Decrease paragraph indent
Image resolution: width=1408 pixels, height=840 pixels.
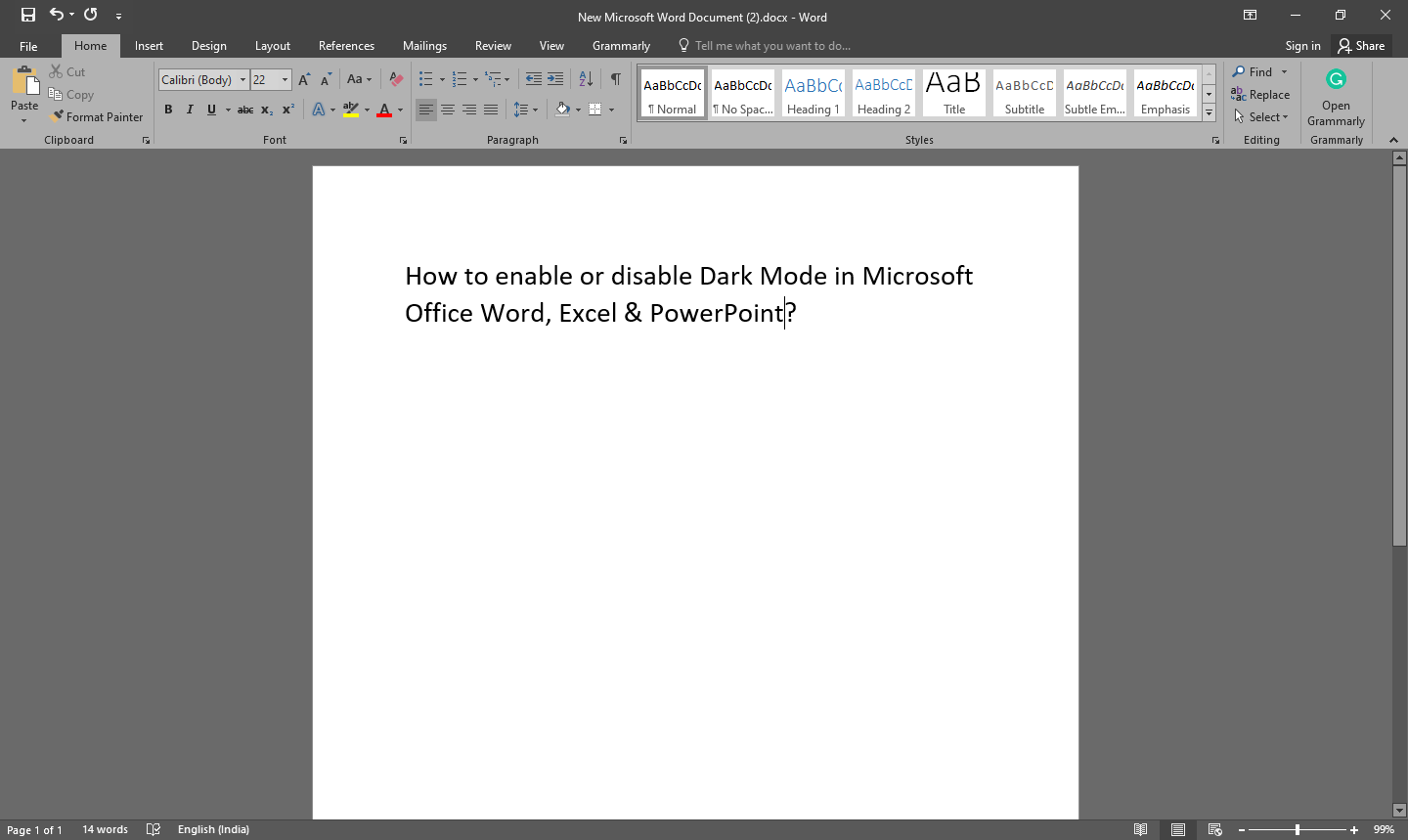533,79
